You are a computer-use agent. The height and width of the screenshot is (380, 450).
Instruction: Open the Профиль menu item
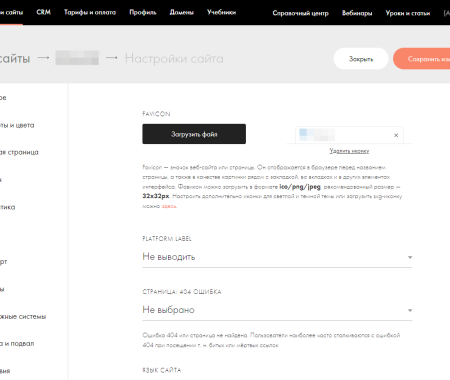pos(143,12)
